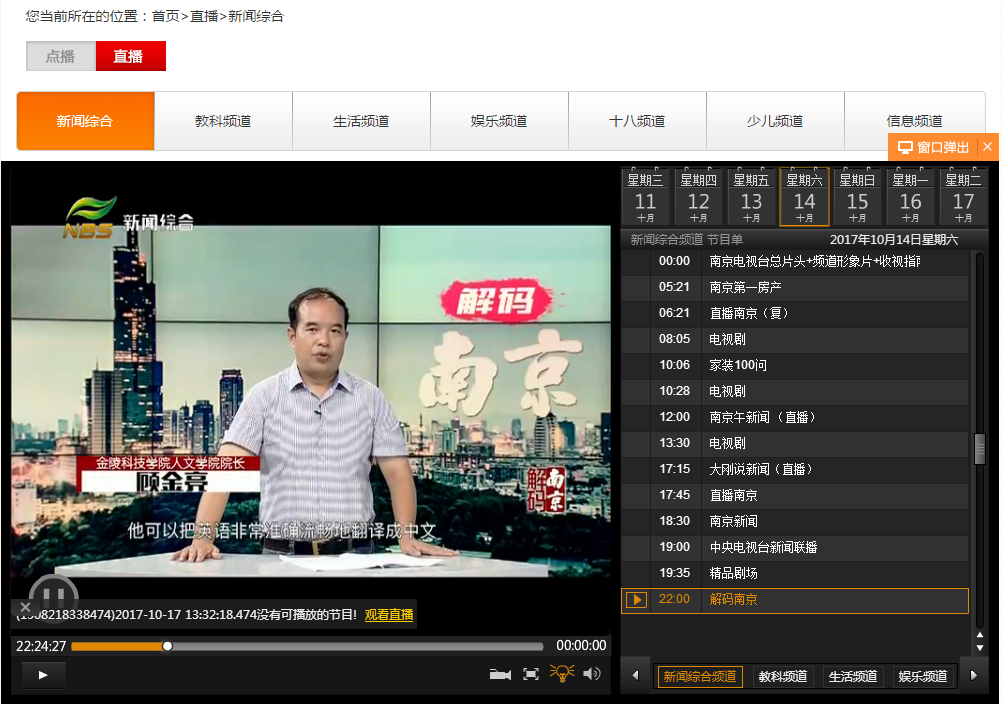Select the 星期日 15 date tile
Image resolution: width=1002 pixels, height=704 pixels.
click(858, 197)
